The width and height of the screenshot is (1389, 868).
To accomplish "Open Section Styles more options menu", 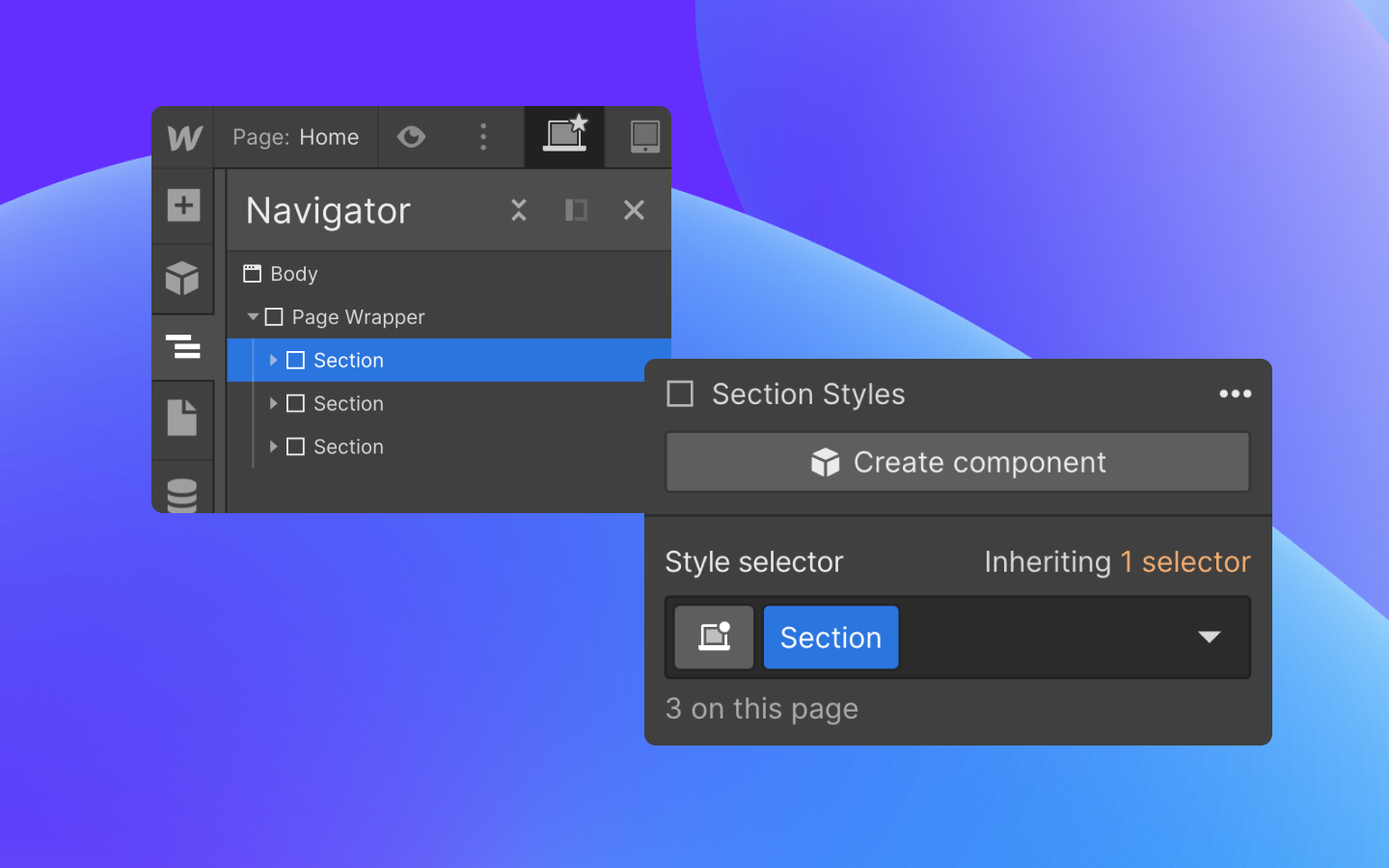I will click(x=1235, y=393).
